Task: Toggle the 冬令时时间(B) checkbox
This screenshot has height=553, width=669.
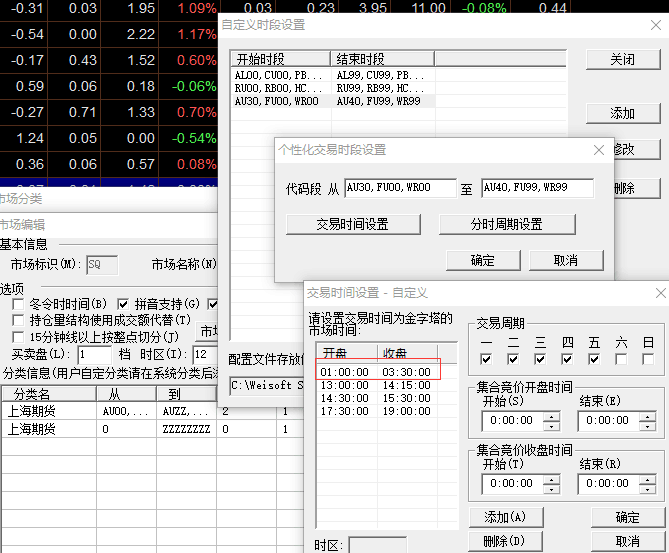Action: [18, 304]
